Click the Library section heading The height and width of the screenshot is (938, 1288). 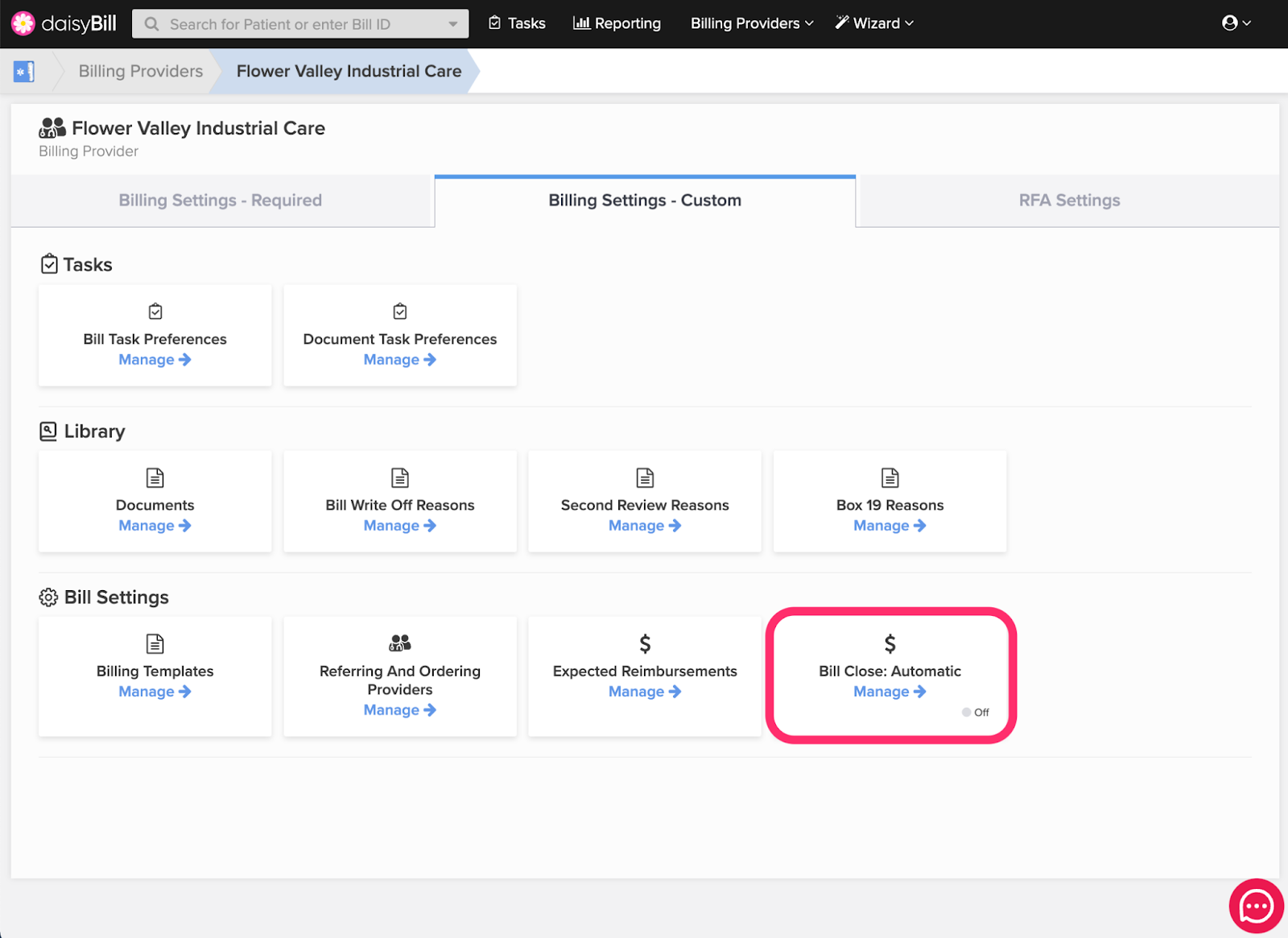(95, 432)
